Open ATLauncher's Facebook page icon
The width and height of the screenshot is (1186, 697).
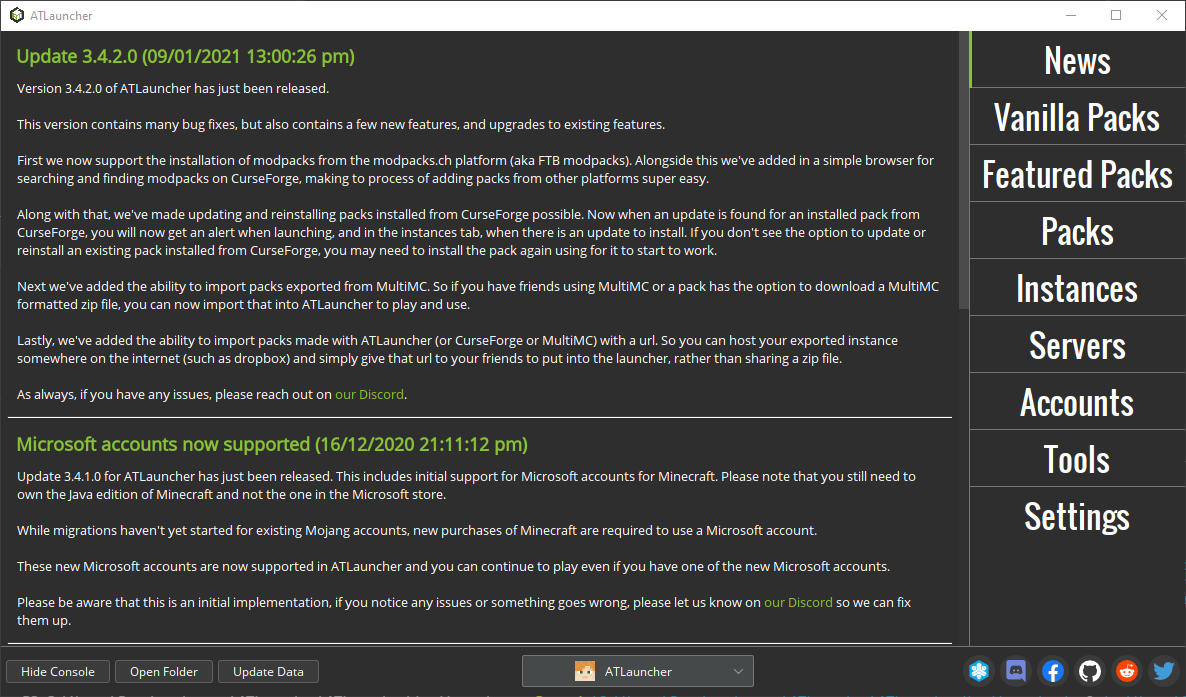click(x=1052, y=671)
